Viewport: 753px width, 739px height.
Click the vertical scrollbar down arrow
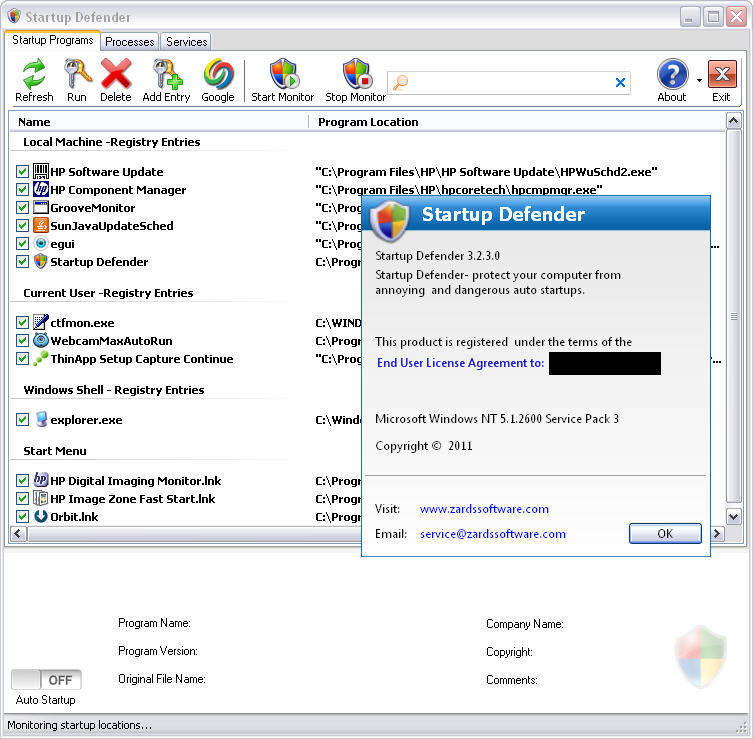pyautogui.click(x=733, y=517)
